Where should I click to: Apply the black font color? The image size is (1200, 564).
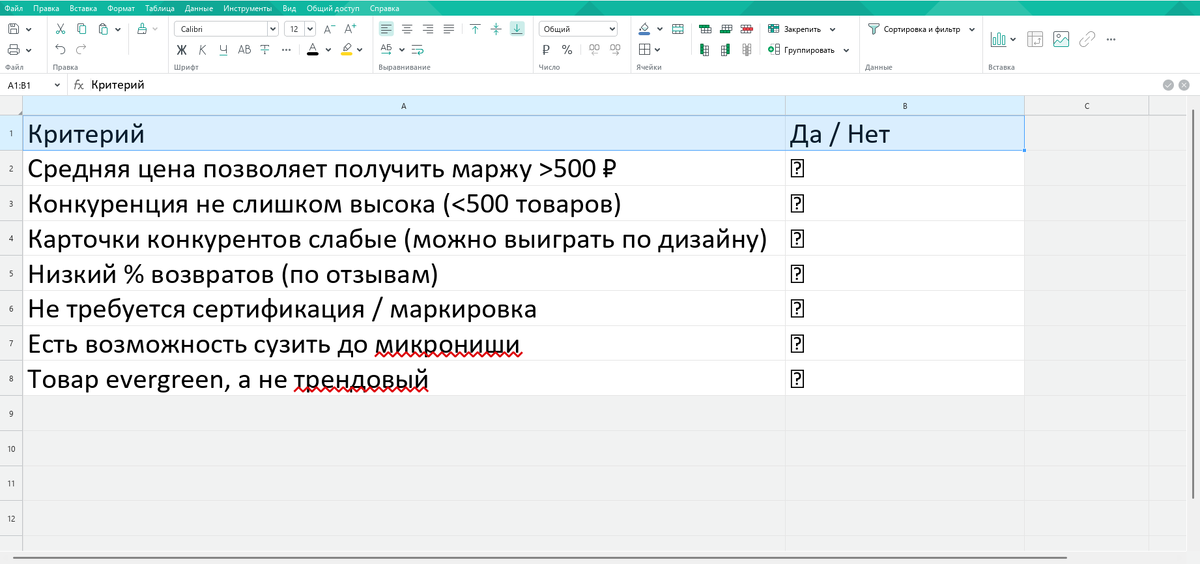point(313,49)
